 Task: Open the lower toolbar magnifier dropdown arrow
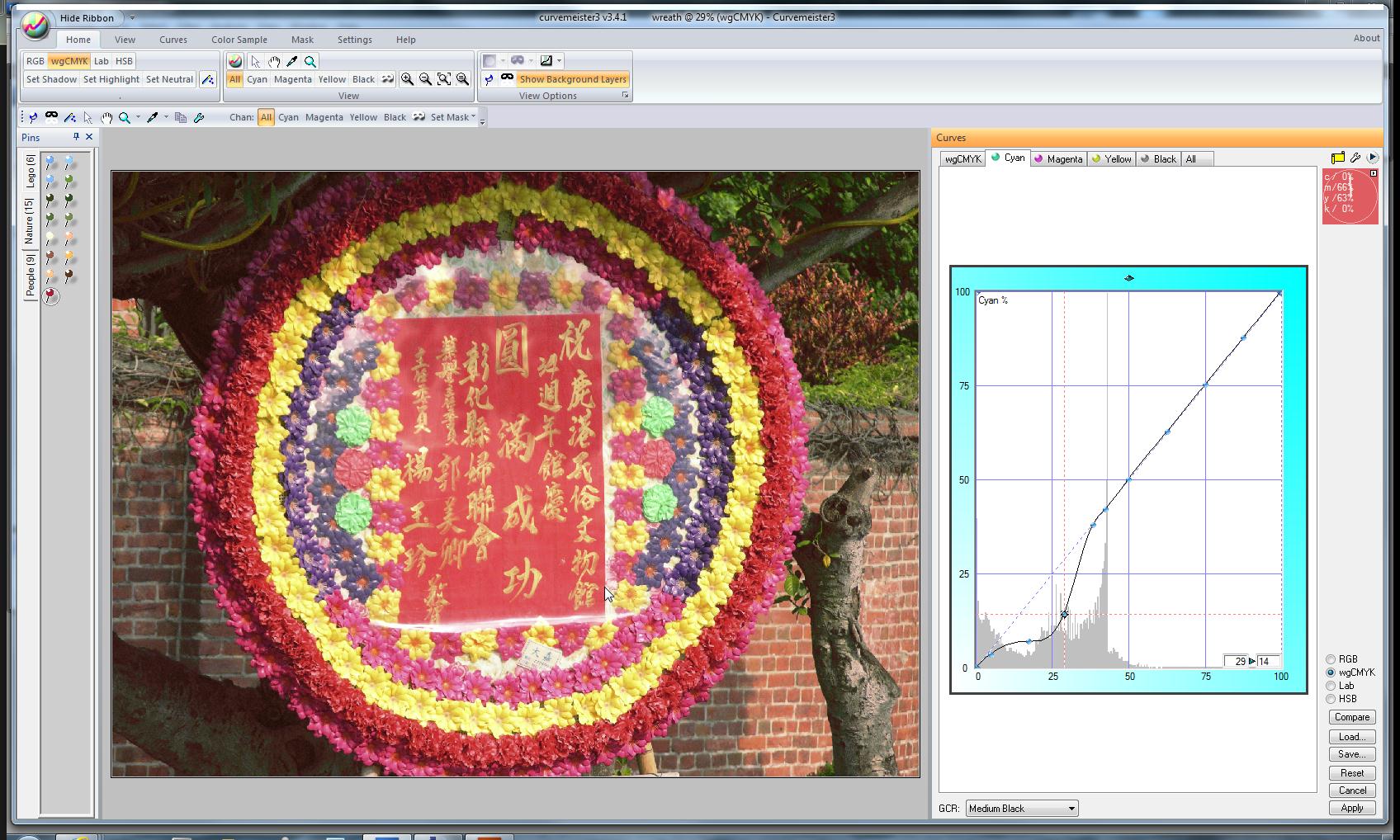coord(138,117)
